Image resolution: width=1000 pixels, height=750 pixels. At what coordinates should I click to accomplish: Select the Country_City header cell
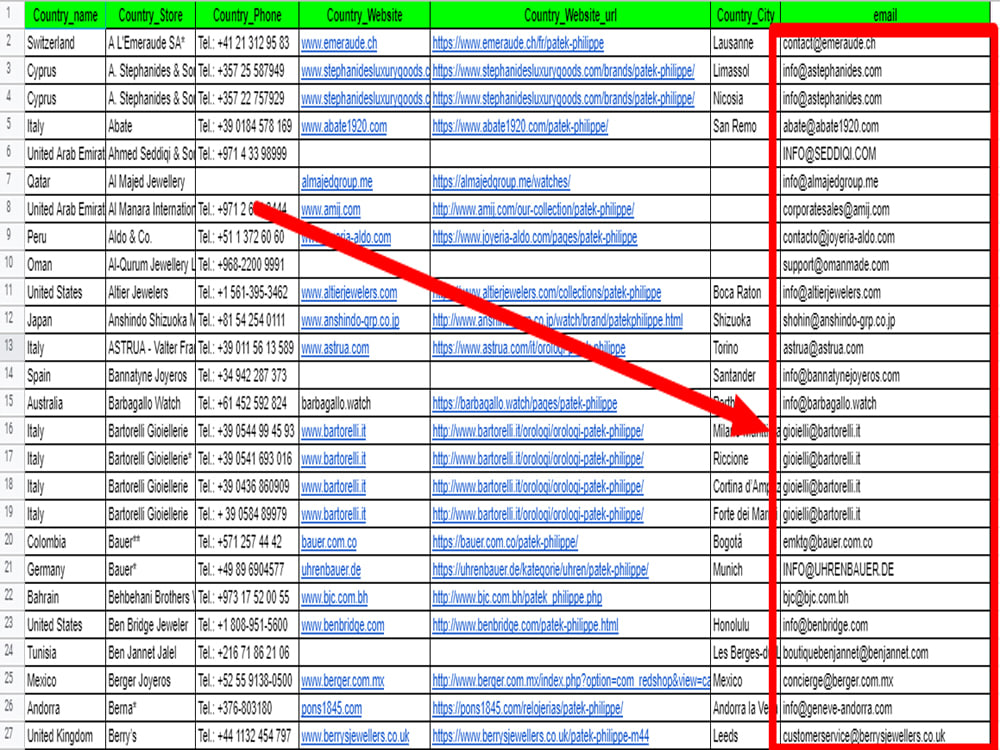(746, 15)
